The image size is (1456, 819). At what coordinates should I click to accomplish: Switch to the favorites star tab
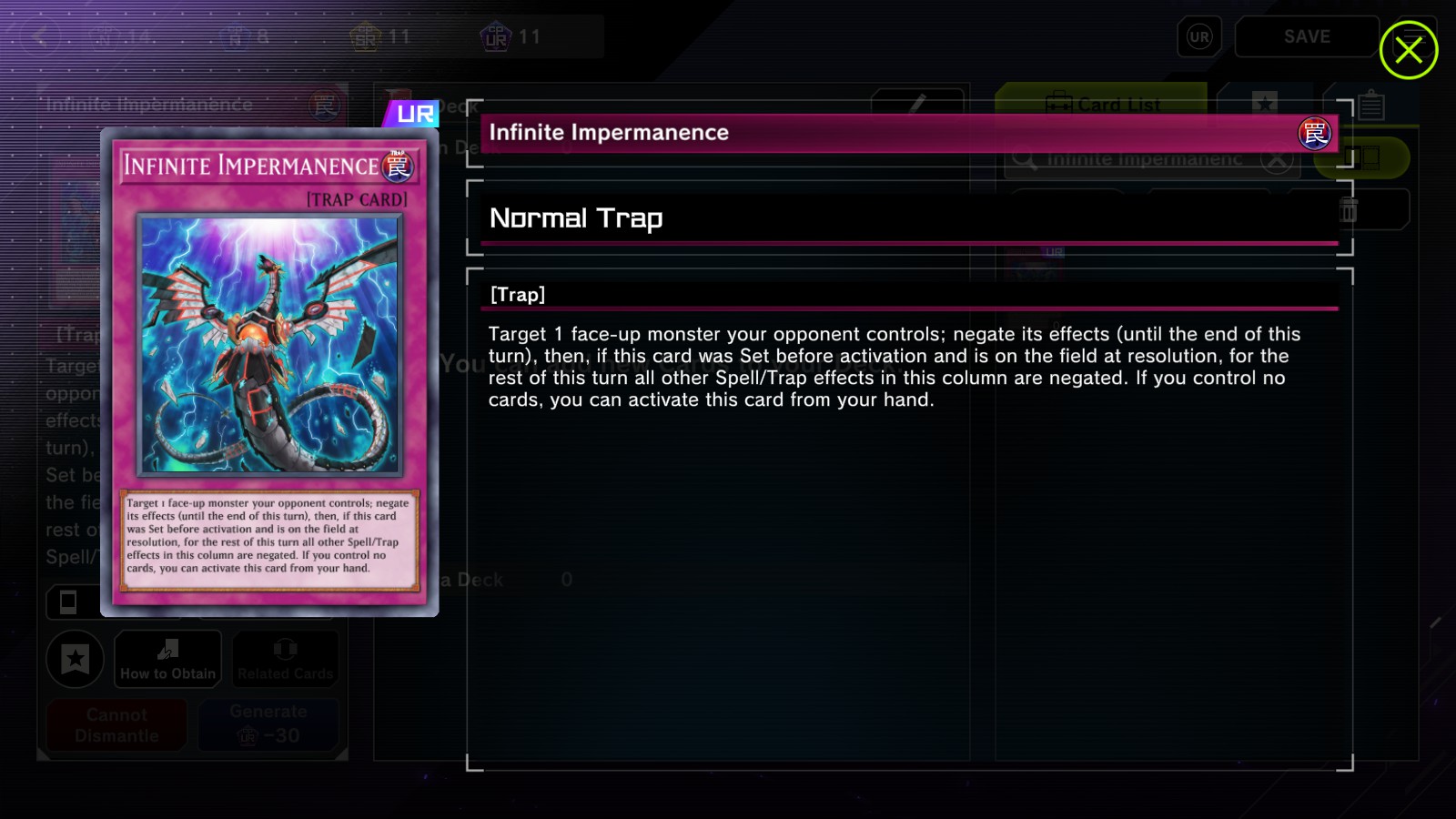click(1264, 104)
